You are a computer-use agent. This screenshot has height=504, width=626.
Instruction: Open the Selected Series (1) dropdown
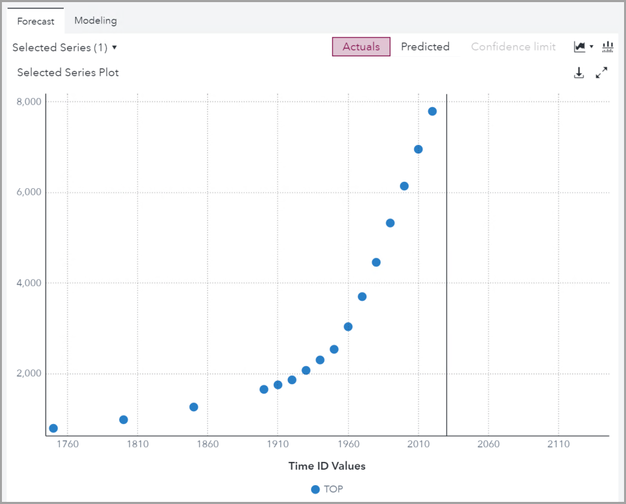pos(65,47)
